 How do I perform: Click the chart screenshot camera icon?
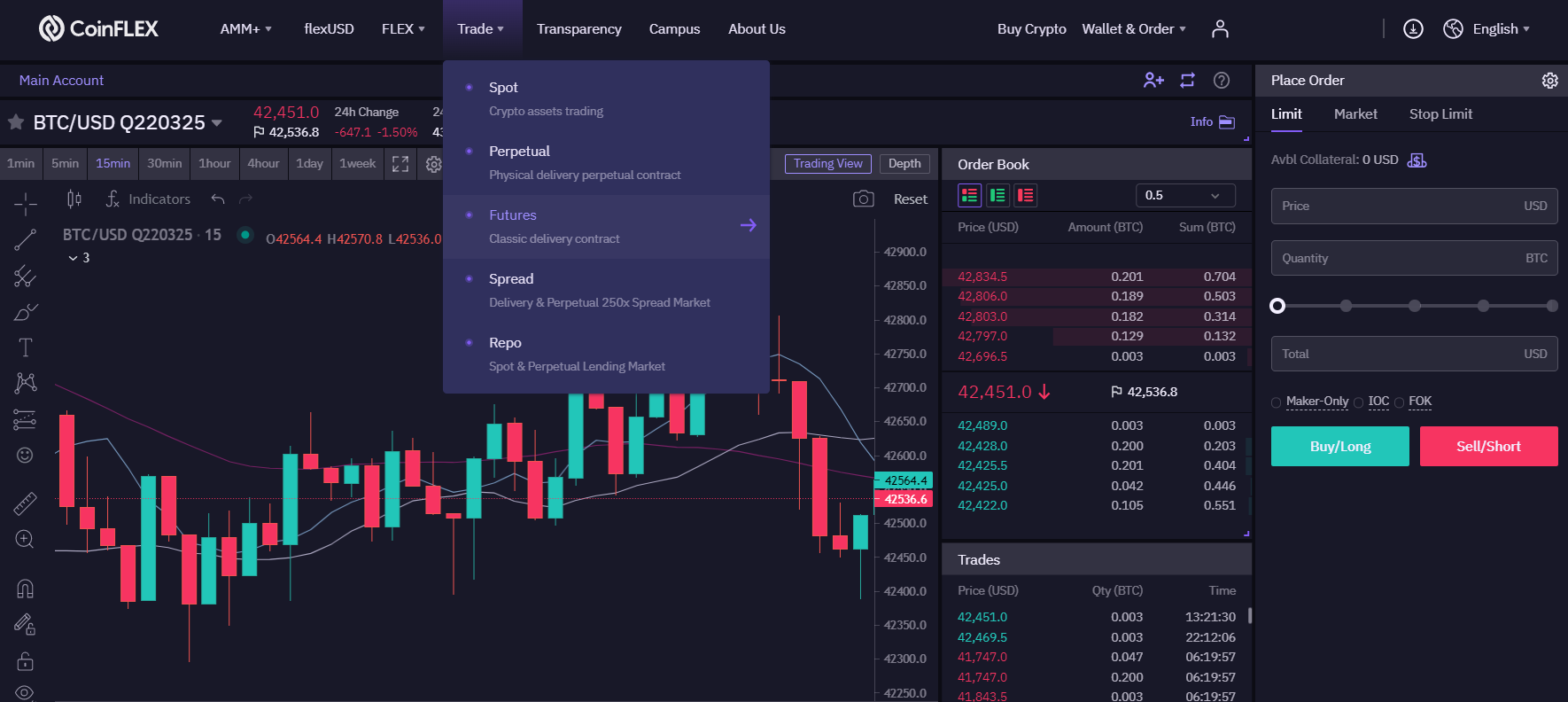point(863,199)
